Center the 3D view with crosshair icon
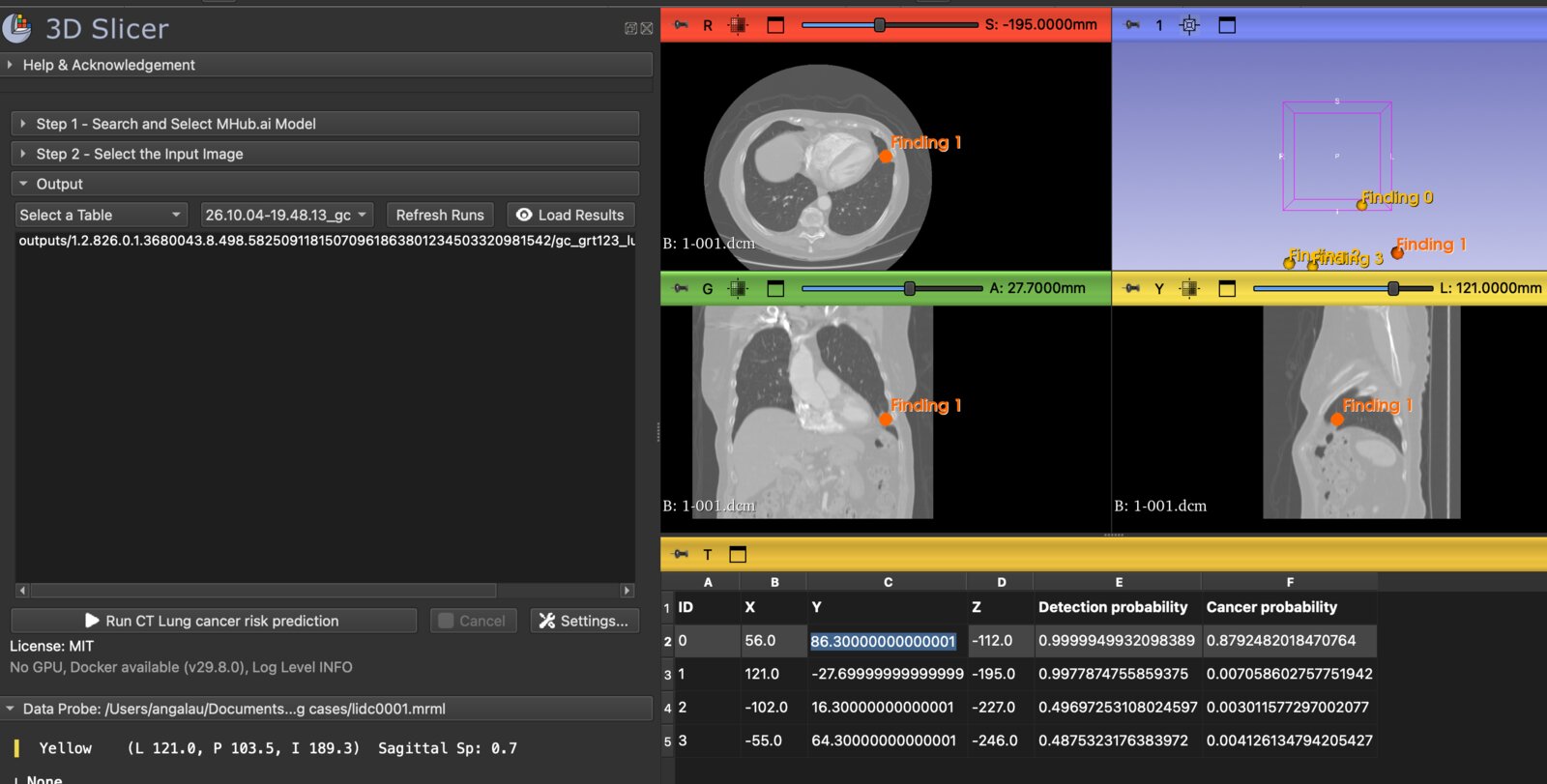This screenshot has height=784, width=1547. tap(1189, 25)
